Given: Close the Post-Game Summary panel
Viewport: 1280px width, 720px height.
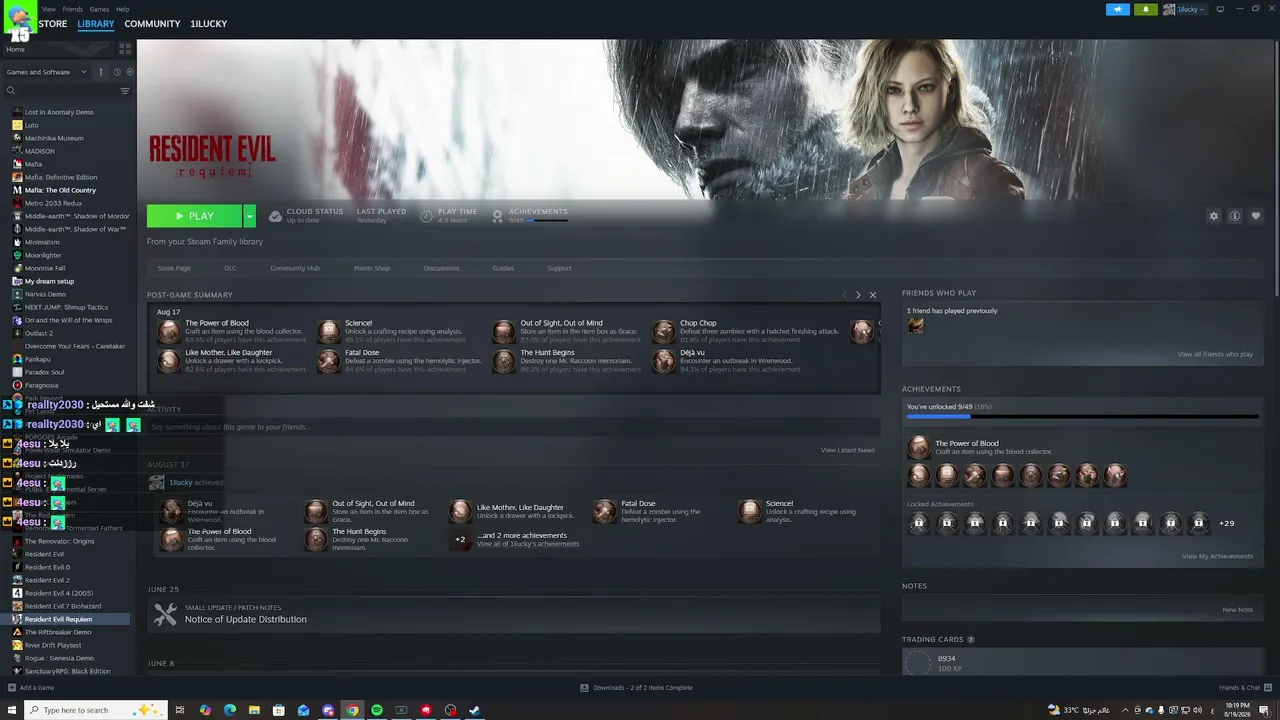Looking at the screenshot, I should 873,295.
